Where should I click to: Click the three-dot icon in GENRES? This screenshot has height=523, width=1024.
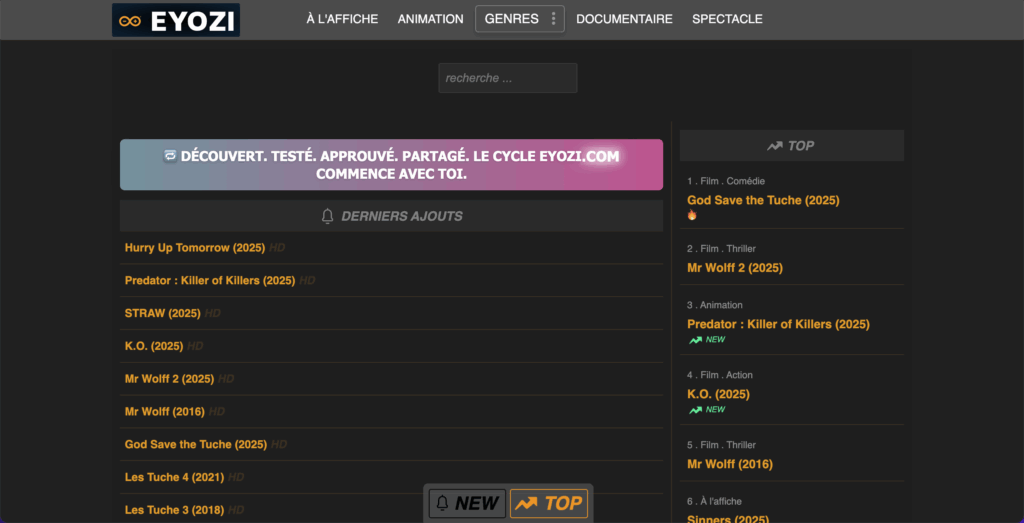(553, 19)
